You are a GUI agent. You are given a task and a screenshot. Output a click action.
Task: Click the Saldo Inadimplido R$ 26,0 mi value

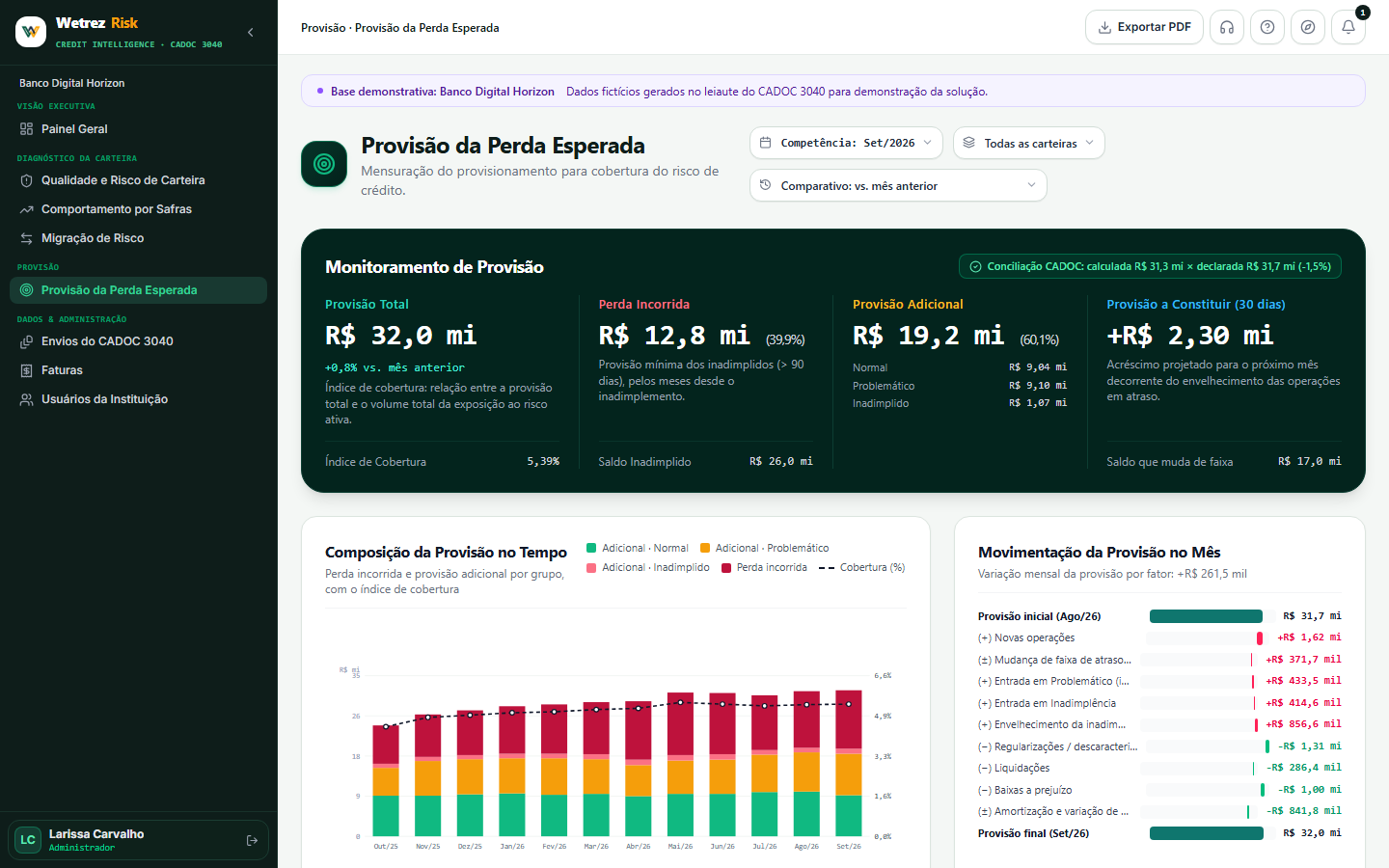pos(781,462)
